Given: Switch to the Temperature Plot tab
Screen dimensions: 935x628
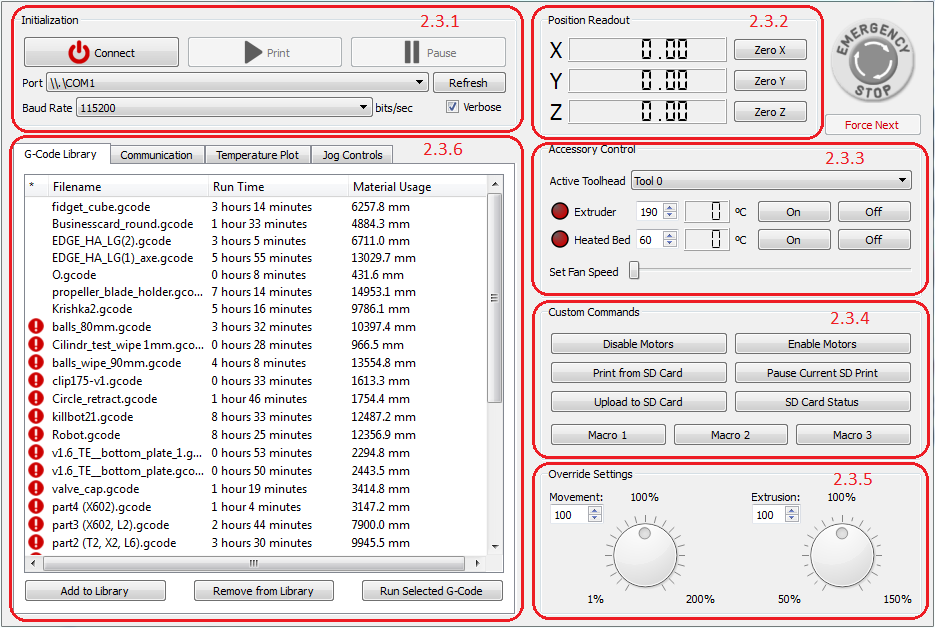Looking at the screenshot, I should point(257,155).
